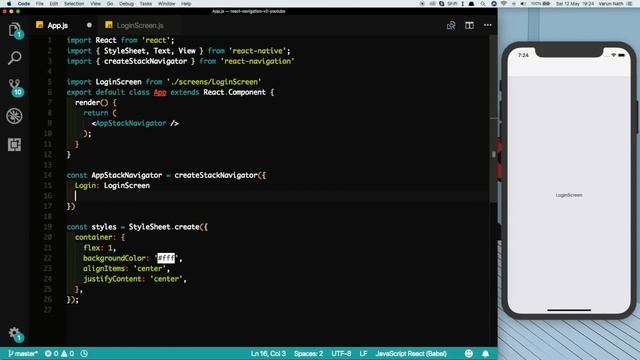The image size is (640, 360).
Task: Open the Go menu
Action: (110, 4)
